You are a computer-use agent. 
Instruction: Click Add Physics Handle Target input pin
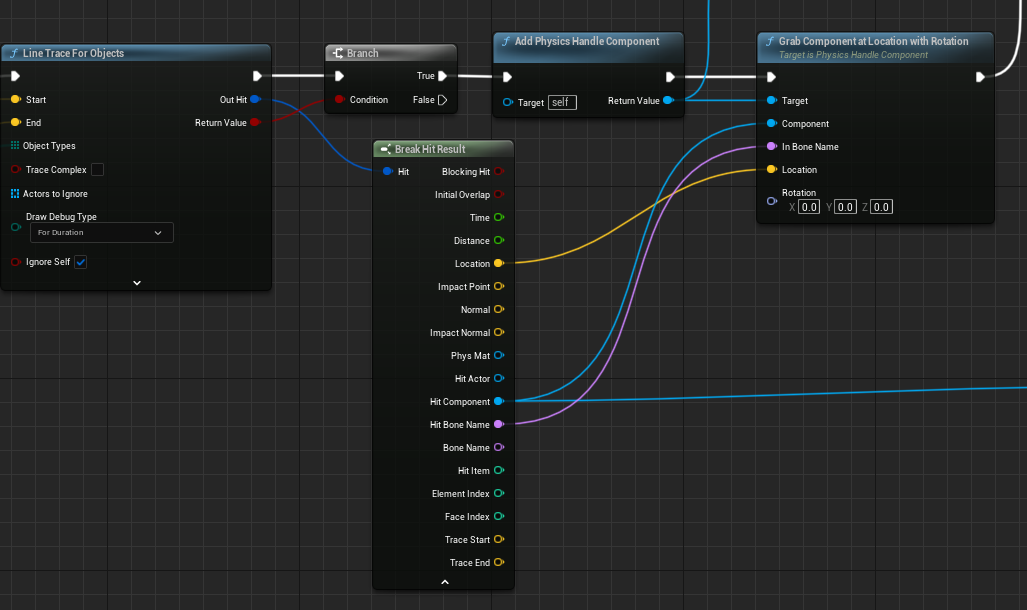click(508, 102)
